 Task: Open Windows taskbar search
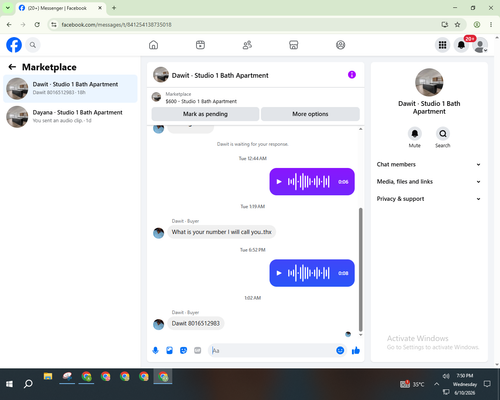coord(28,384)
